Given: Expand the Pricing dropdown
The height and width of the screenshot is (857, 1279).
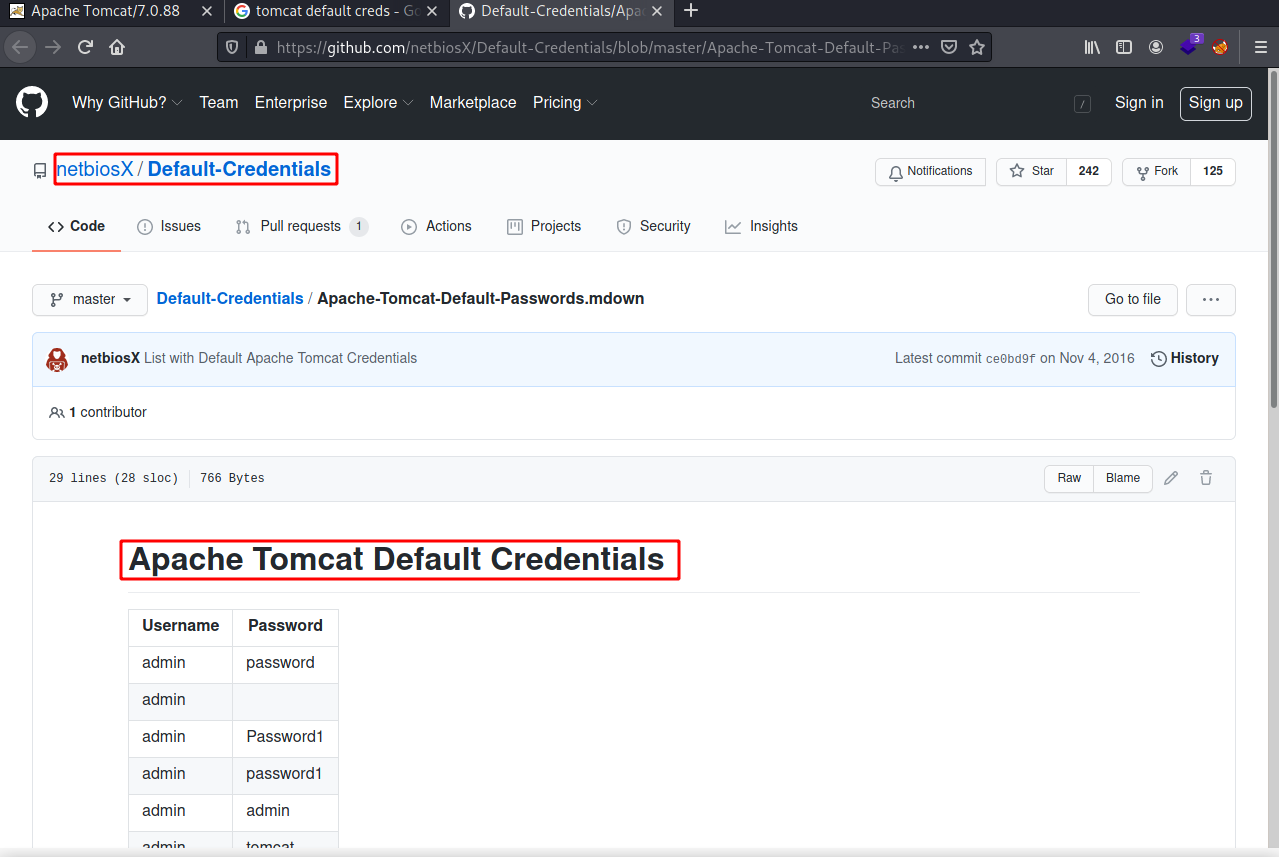Looking at the screenshot, I should point(565,102).
